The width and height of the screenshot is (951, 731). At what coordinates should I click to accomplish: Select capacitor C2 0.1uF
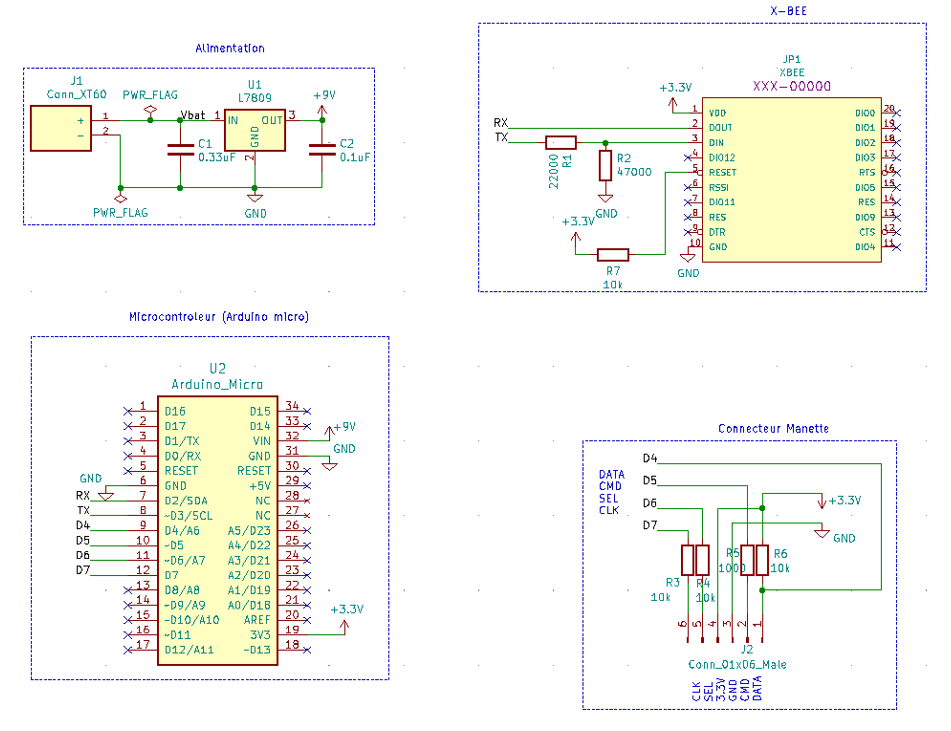point(320,150)
